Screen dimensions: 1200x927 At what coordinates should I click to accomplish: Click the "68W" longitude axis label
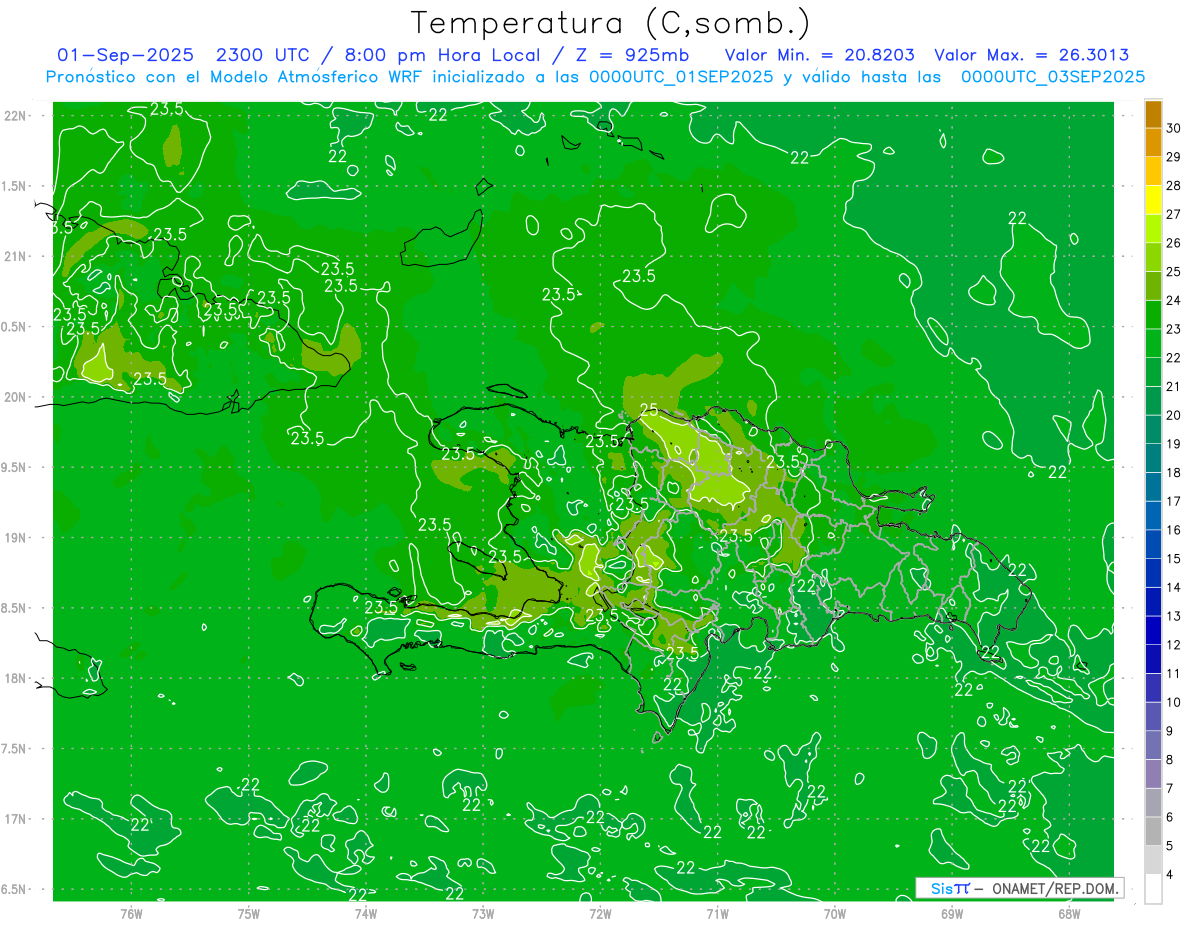[1069, 913]
